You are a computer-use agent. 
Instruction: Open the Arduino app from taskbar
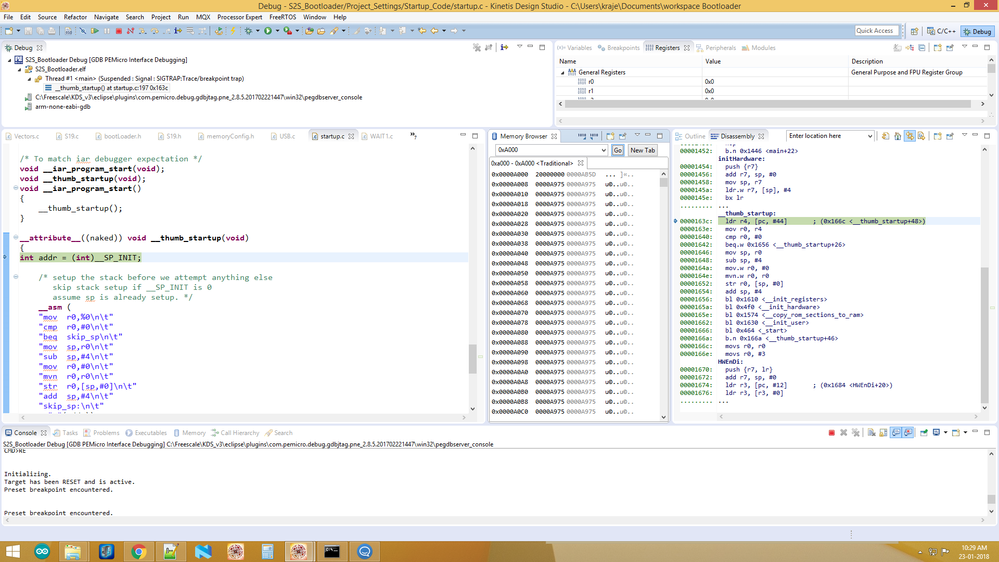point(41,551)
